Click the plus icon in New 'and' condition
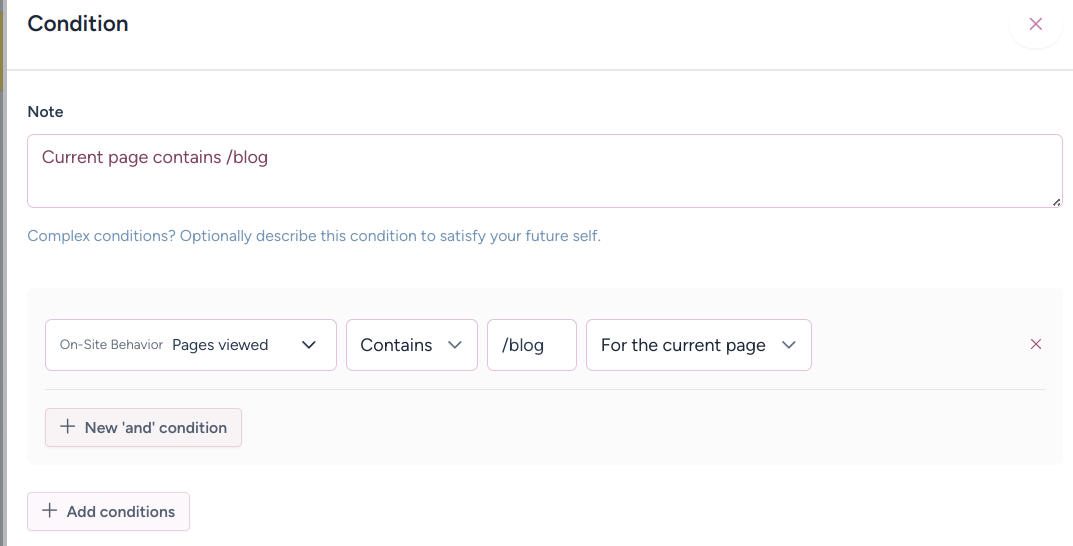 coord(68,427)
